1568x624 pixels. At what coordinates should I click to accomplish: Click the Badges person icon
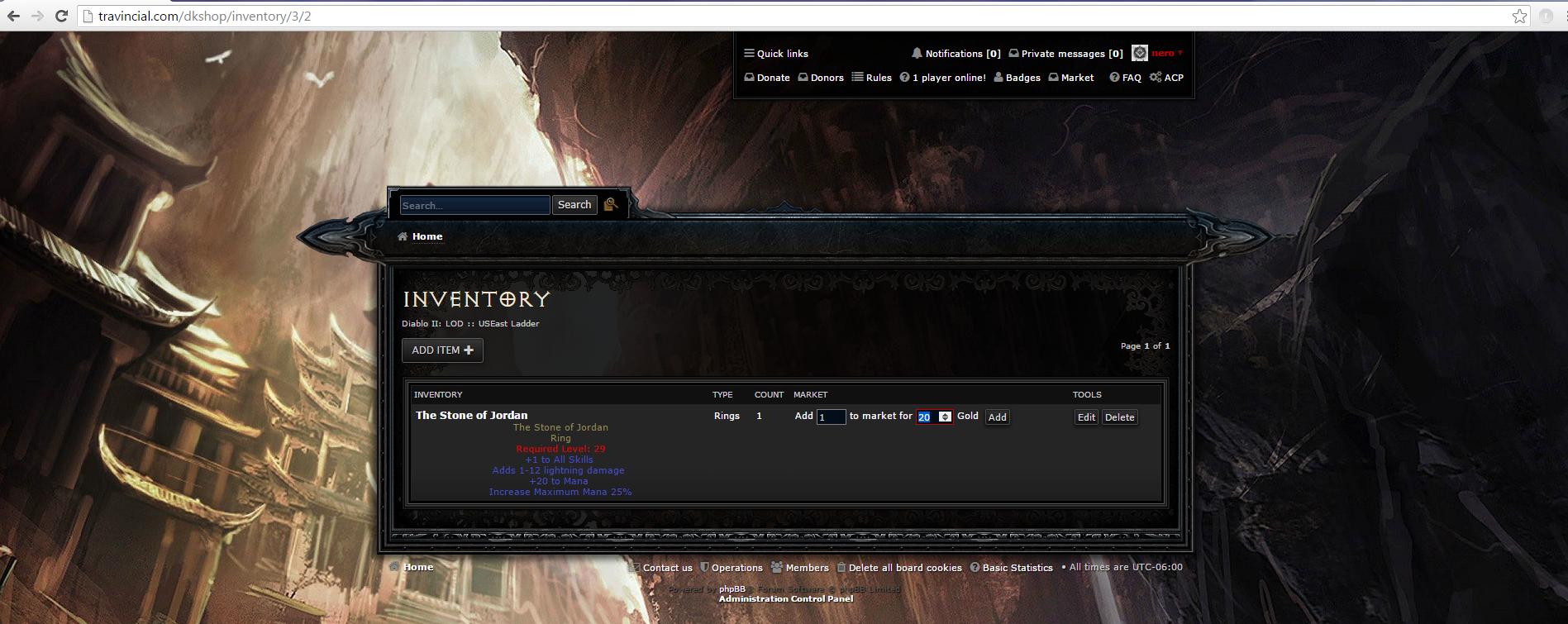(998, 78)
